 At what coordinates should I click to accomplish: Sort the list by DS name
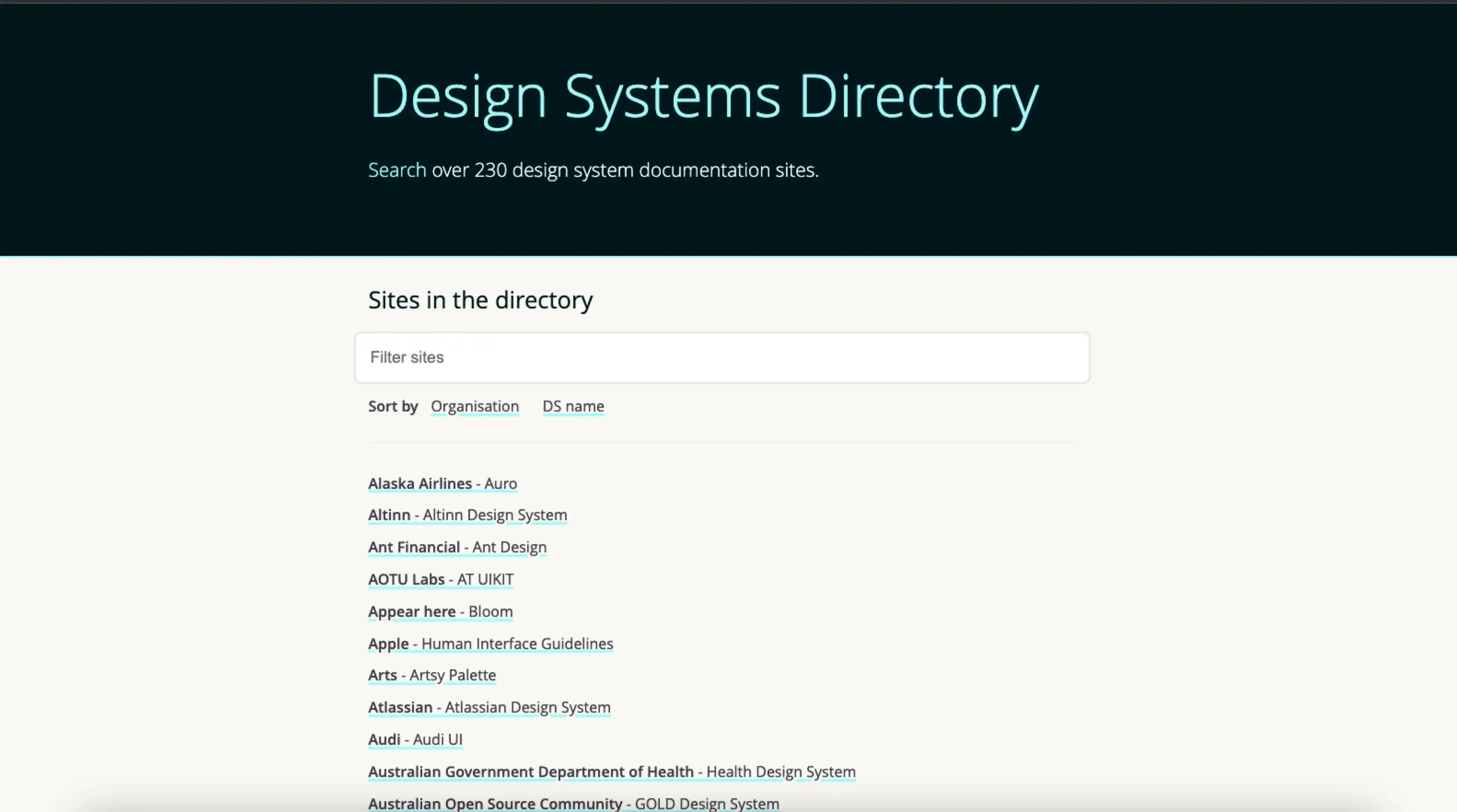(x=573, y=406)
